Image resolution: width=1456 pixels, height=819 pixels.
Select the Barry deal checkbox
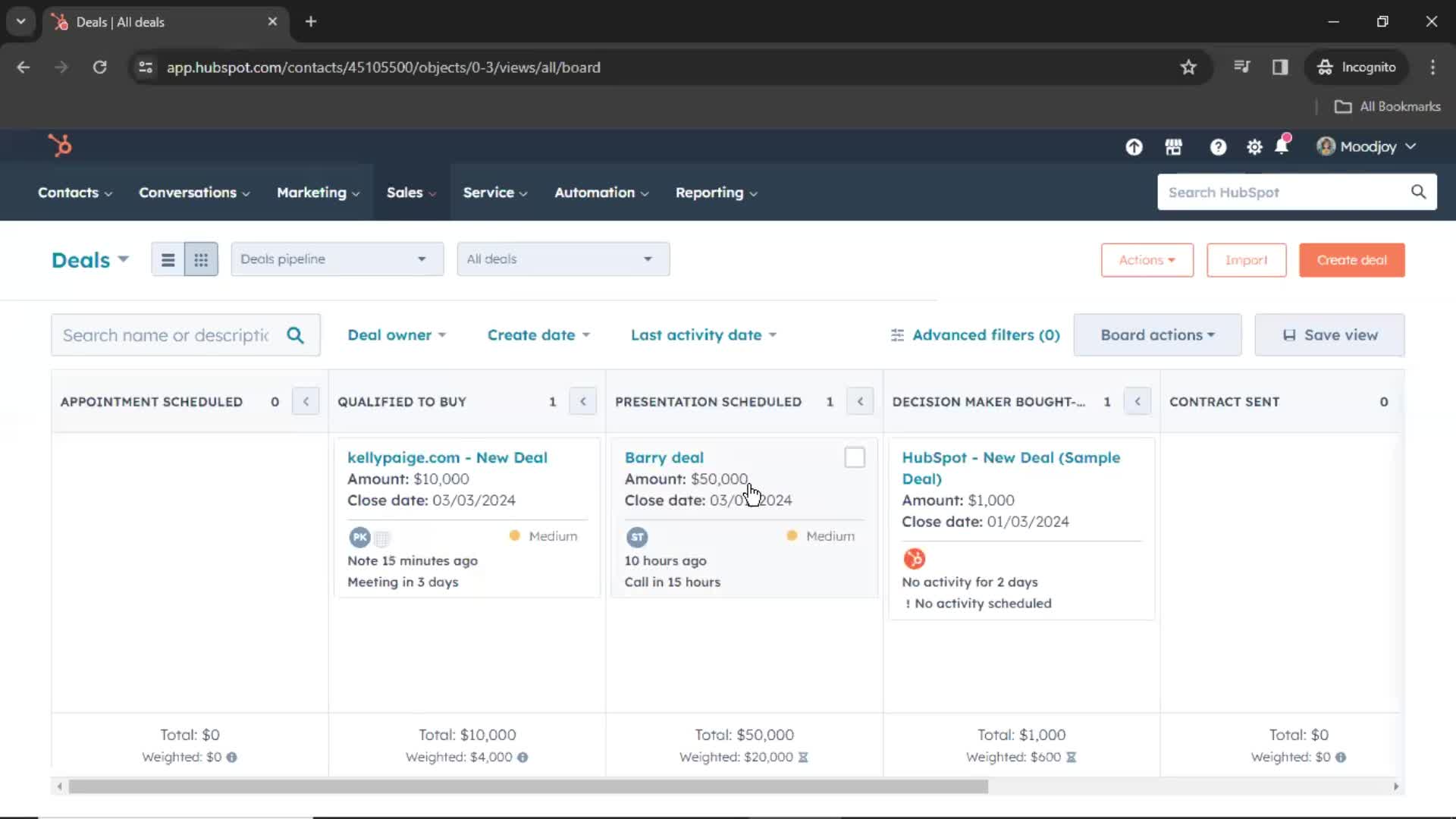pyautogui.click(x=855, y=457)
